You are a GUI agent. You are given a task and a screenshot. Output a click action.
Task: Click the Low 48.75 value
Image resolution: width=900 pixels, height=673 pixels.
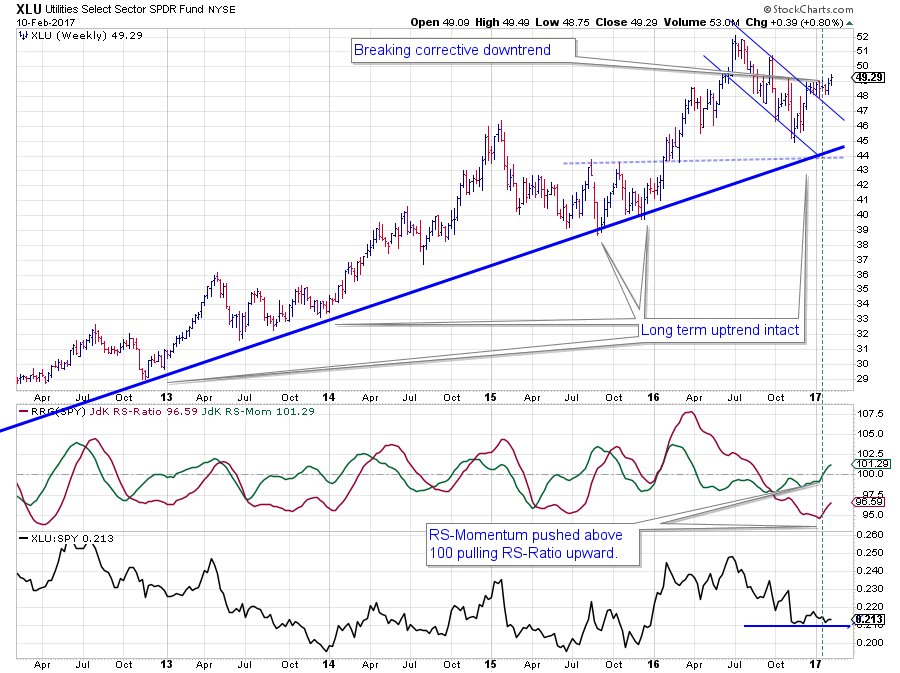[562, 22]
